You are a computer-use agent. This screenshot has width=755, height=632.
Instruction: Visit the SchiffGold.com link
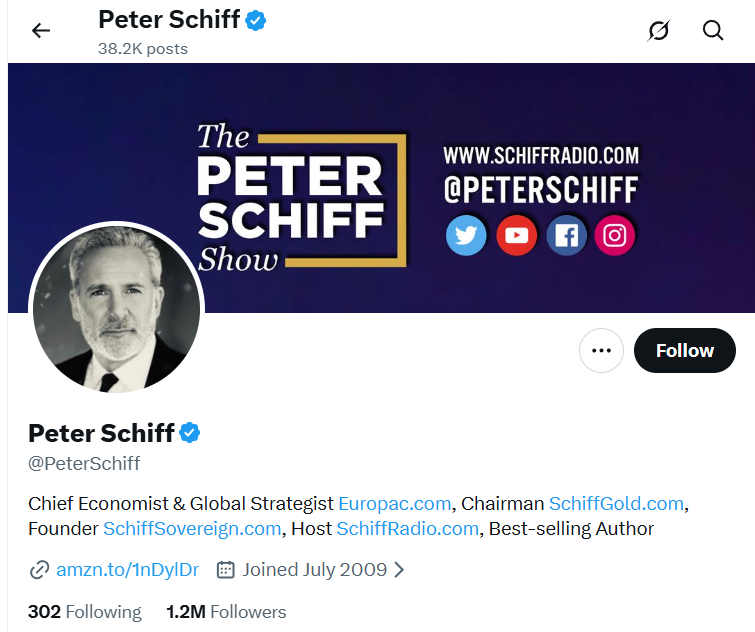[616, 503]
